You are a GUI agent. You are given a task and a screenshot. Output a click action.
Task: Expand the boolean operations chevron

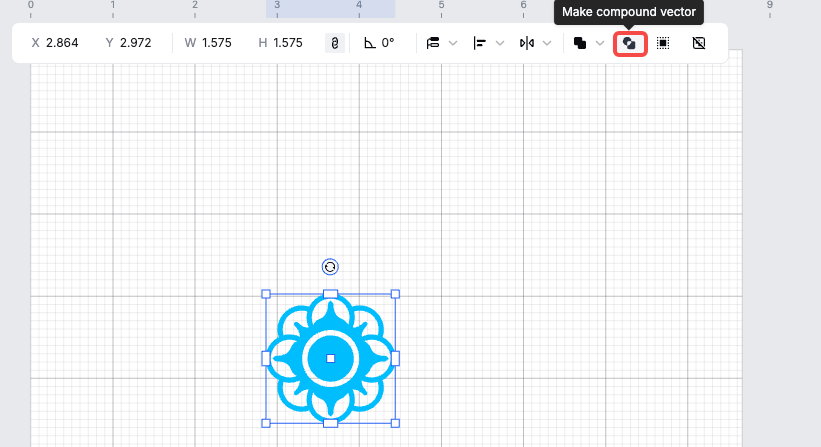pyautogui.click(x=599, y=43)
